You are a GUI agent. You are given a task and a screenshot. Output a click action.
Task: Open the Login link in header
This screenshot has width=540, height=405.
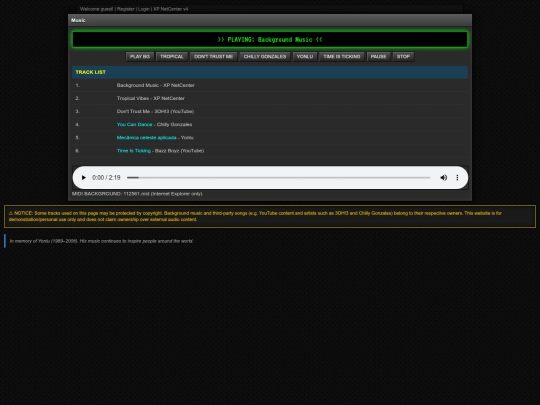[x=144, y=9]
